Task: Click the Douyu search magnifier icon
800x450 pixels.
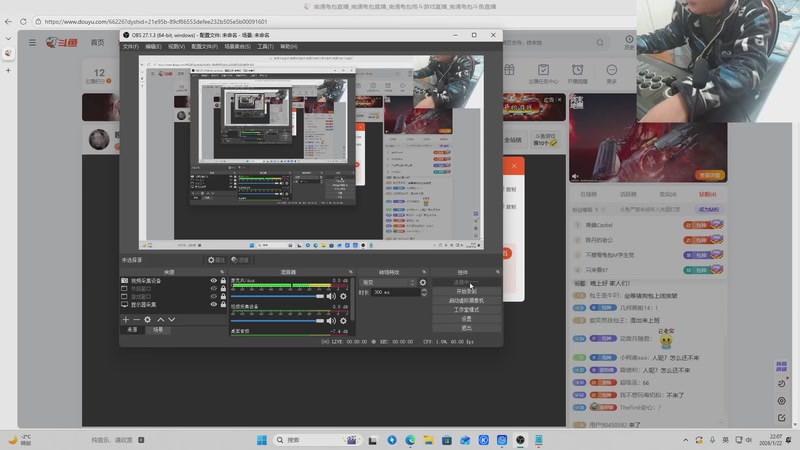Action: pyautogui.click(x=600, y=42)
